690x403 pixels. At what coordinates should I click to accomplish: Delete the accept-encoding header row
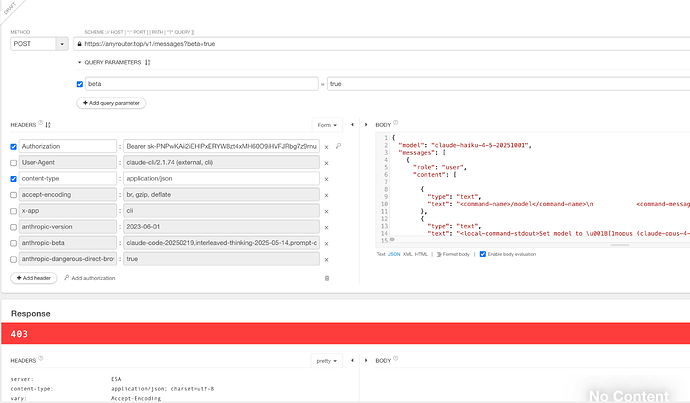point(327,195)
